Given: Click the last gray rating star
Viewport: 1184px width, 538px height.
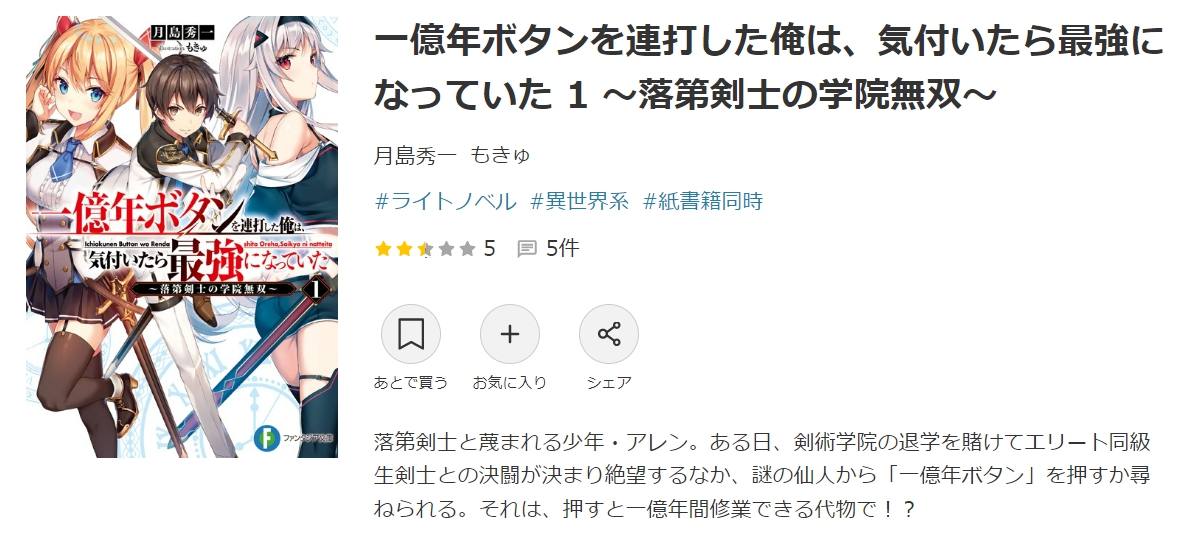Looking at the screenshot, I should click(467, 249).
